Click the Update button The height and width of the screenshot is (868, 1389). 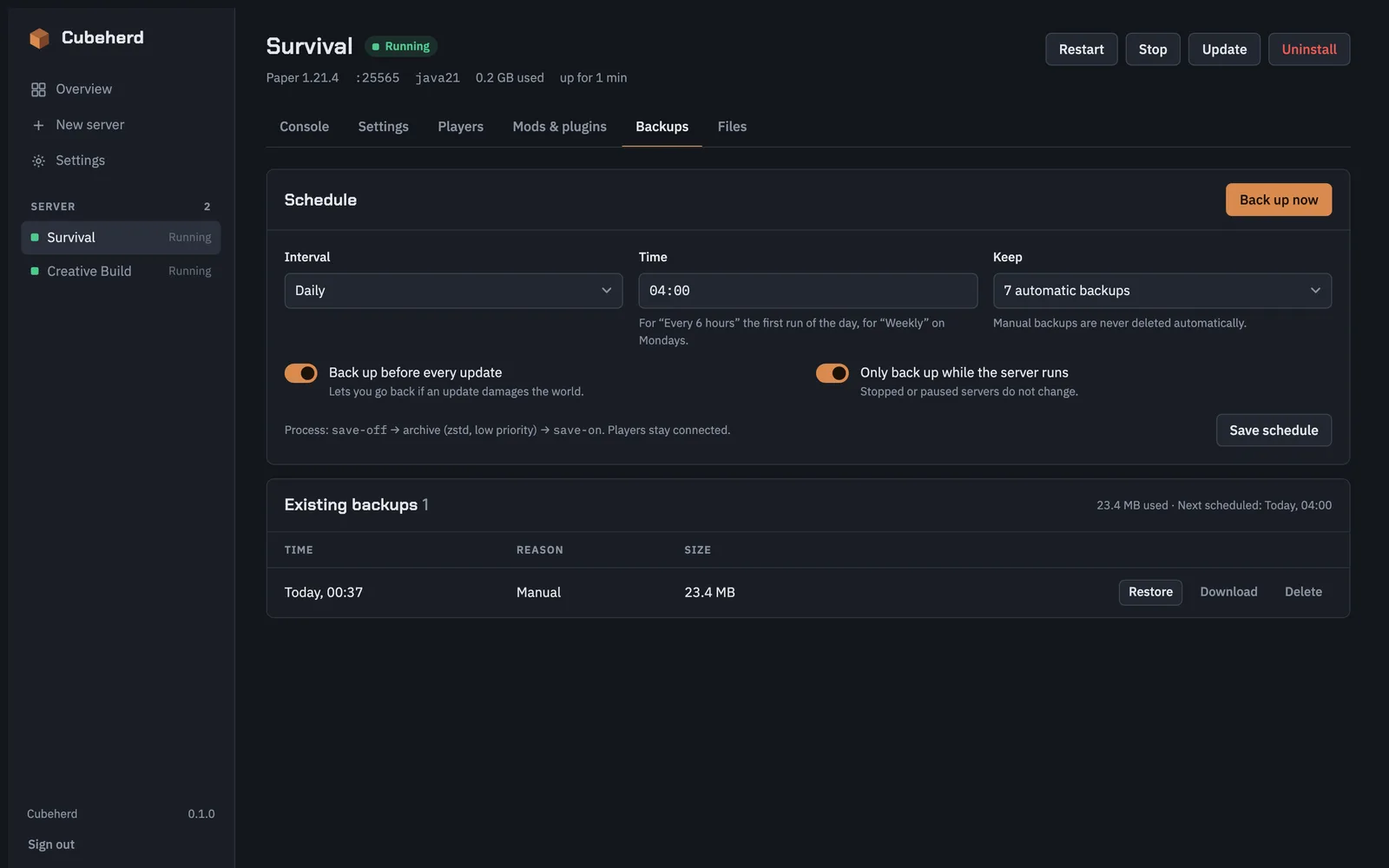tap(1224, 49)
